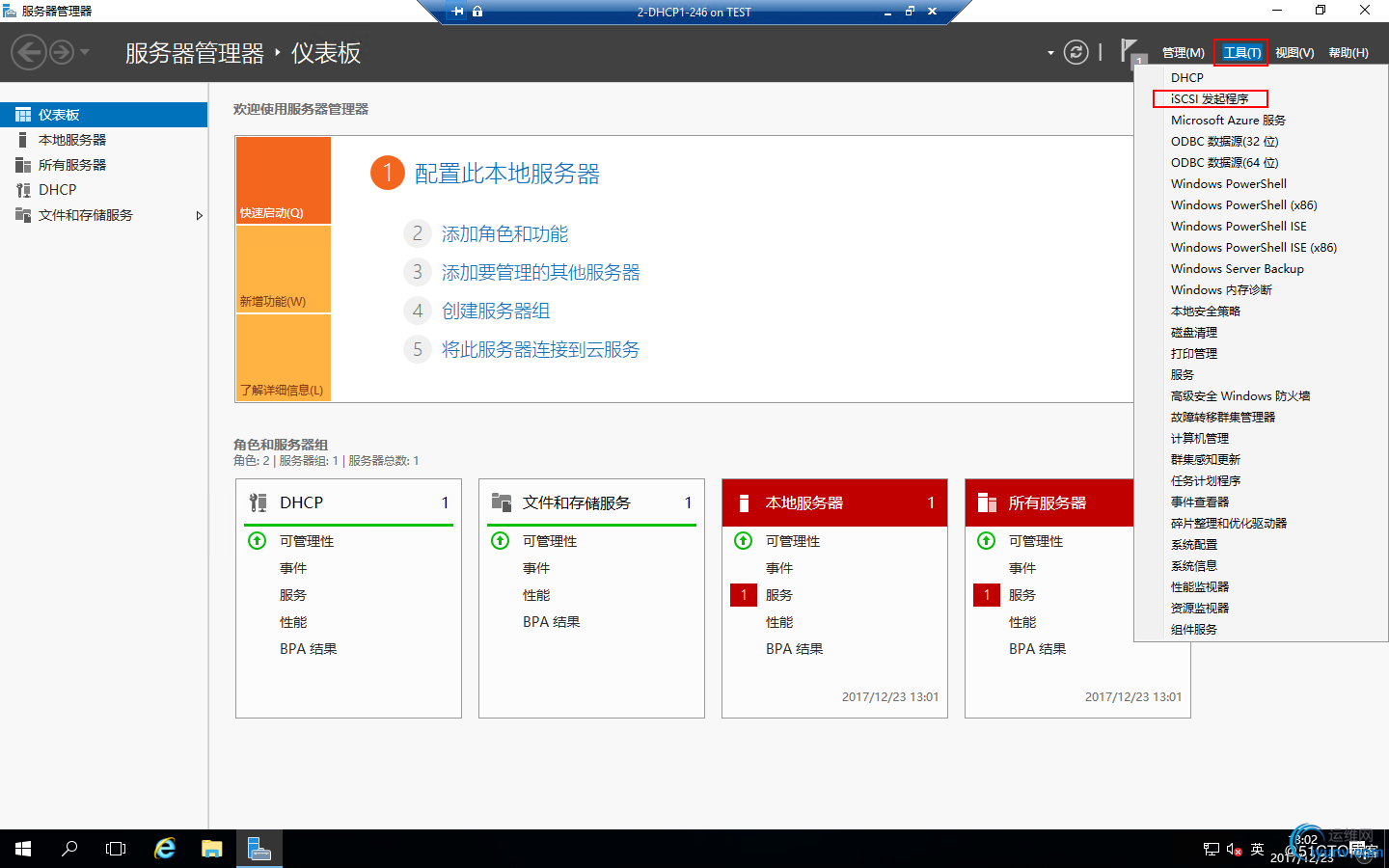Select Windows PowerShell ISE (x86) in tools menu
Viewport: 1389px width, 868px height.
pyautogui.click(x=1254, y=248)
